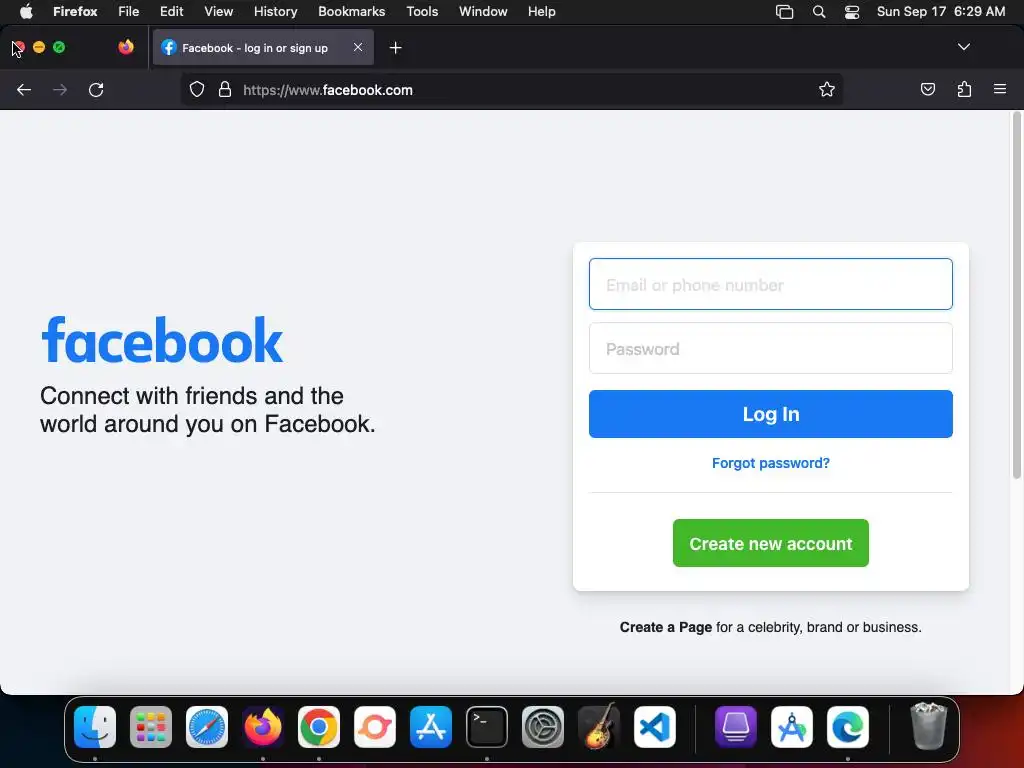Open Spotlight search in menu bar
The width and height of the screenshot is (1024, 768).
(x=819, y=12)
